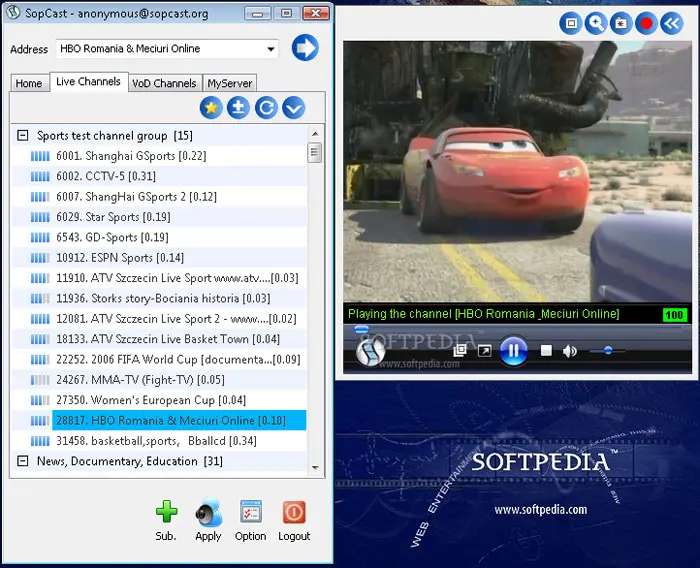Click signal bars icon beside 24267. MMA-TV

40,380
